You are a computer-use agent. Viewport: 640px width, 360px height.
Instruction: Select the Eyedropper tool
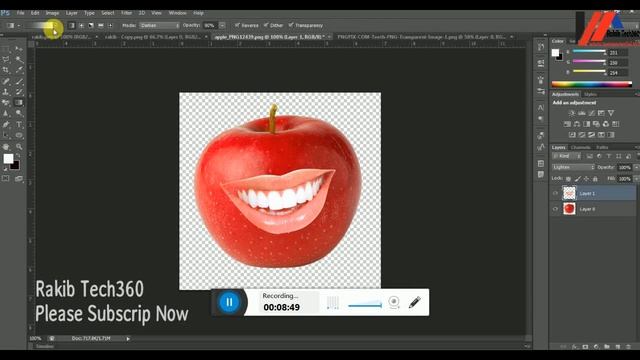coord(19,70)
